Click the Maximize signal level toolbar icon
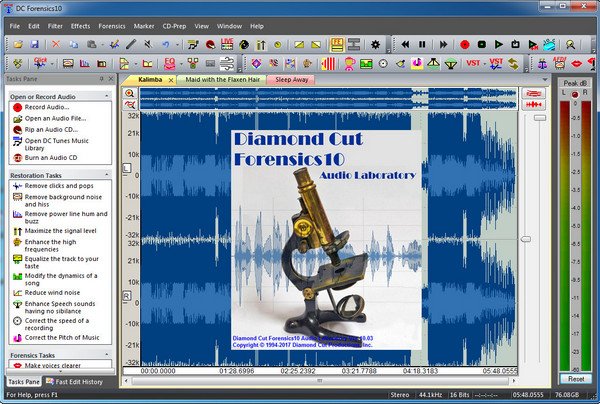 coord(261,45)
